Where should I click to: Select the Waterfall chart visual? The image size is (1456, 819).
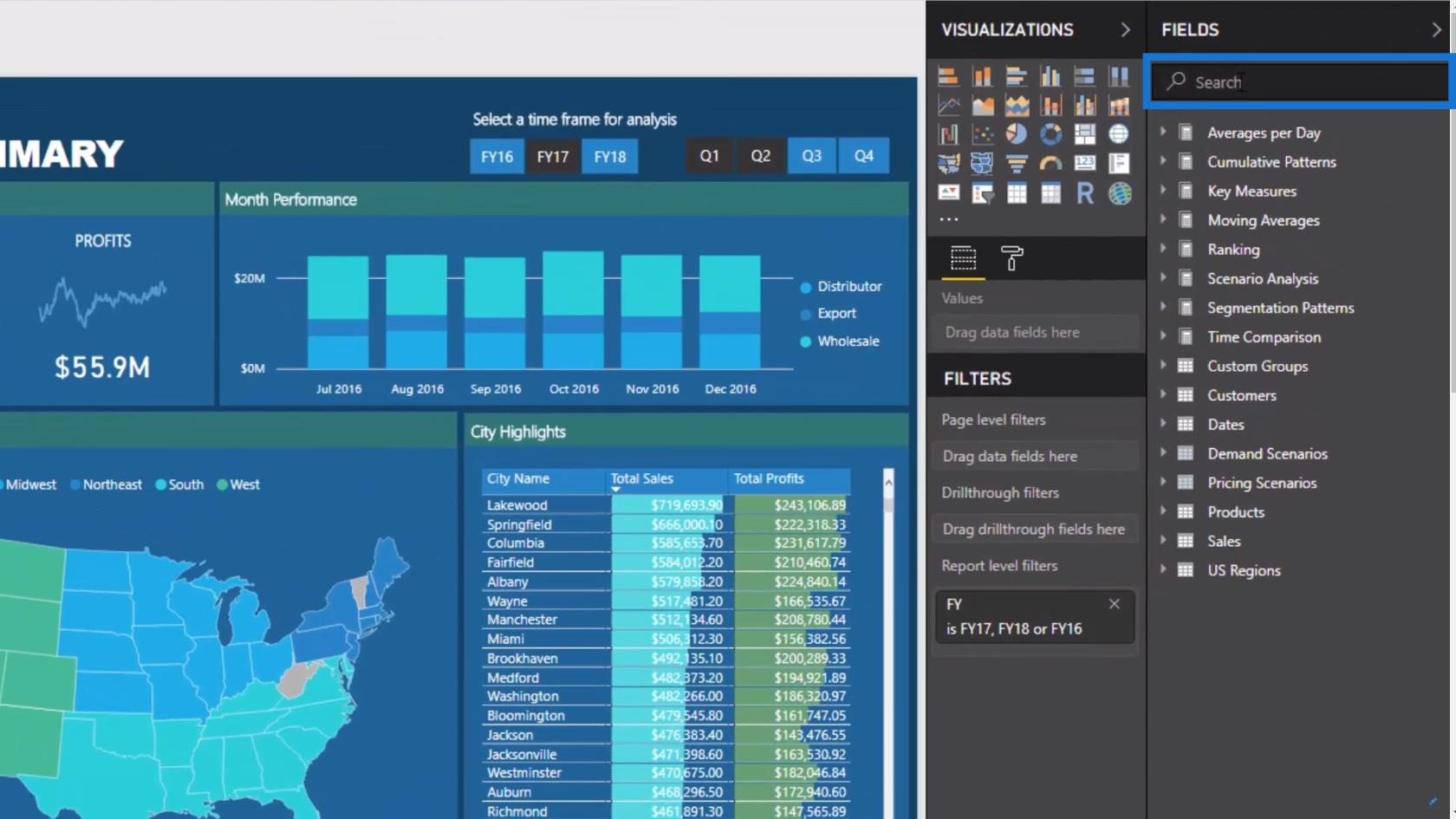click(x=948, y=134)
